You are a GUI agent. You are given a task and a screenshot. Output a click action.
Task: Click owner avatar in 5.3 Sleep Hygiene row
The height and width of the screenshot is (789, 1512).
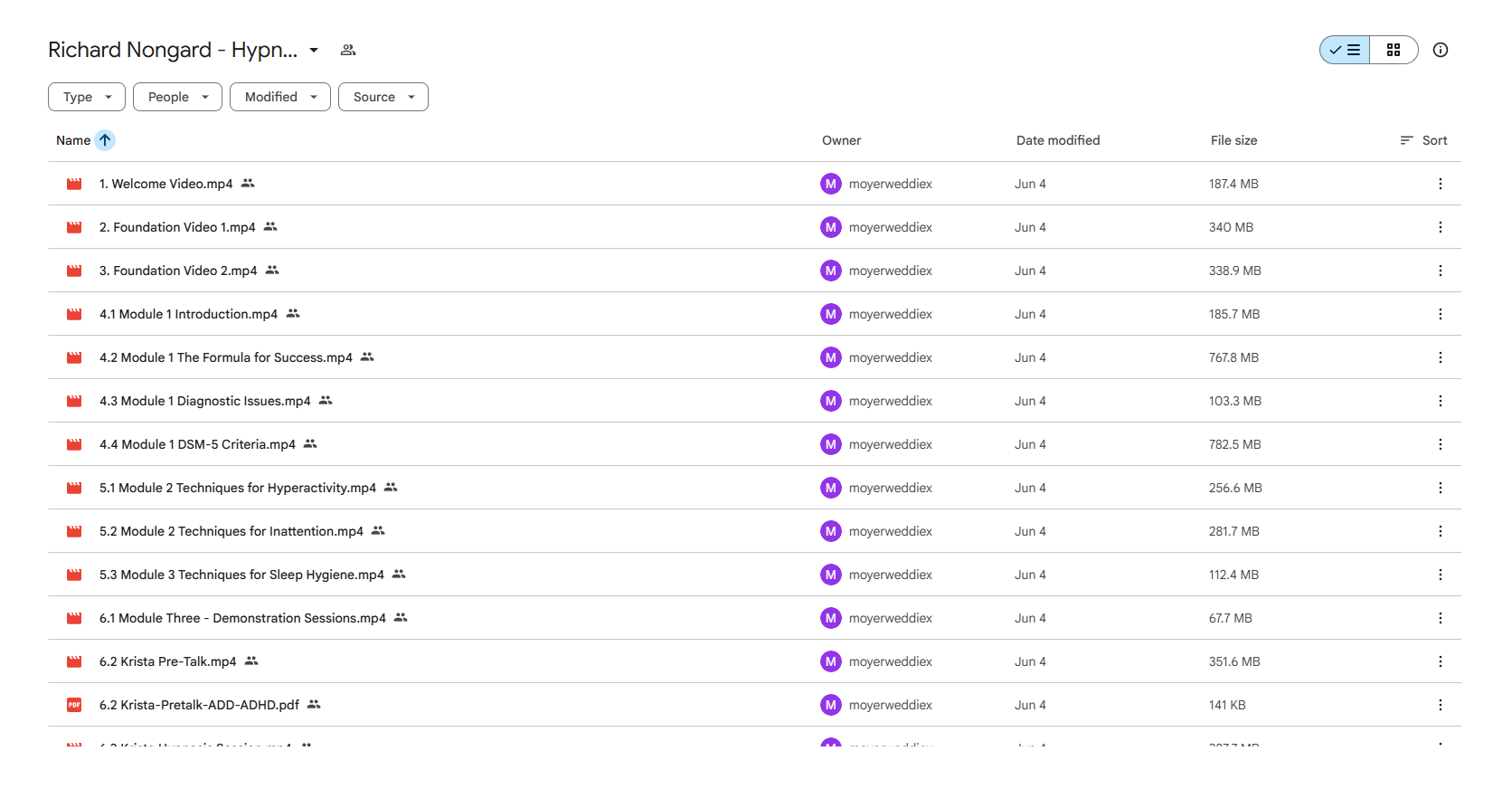(x=831, y=575)
